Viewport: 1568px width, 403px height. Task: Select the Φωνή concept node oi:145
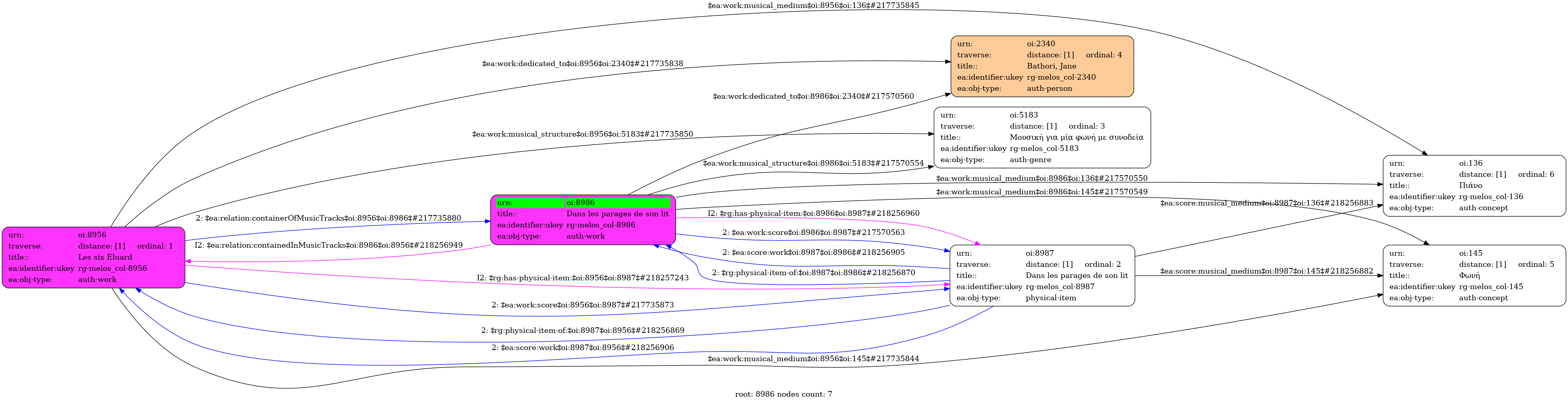(x=1474, y=275)
